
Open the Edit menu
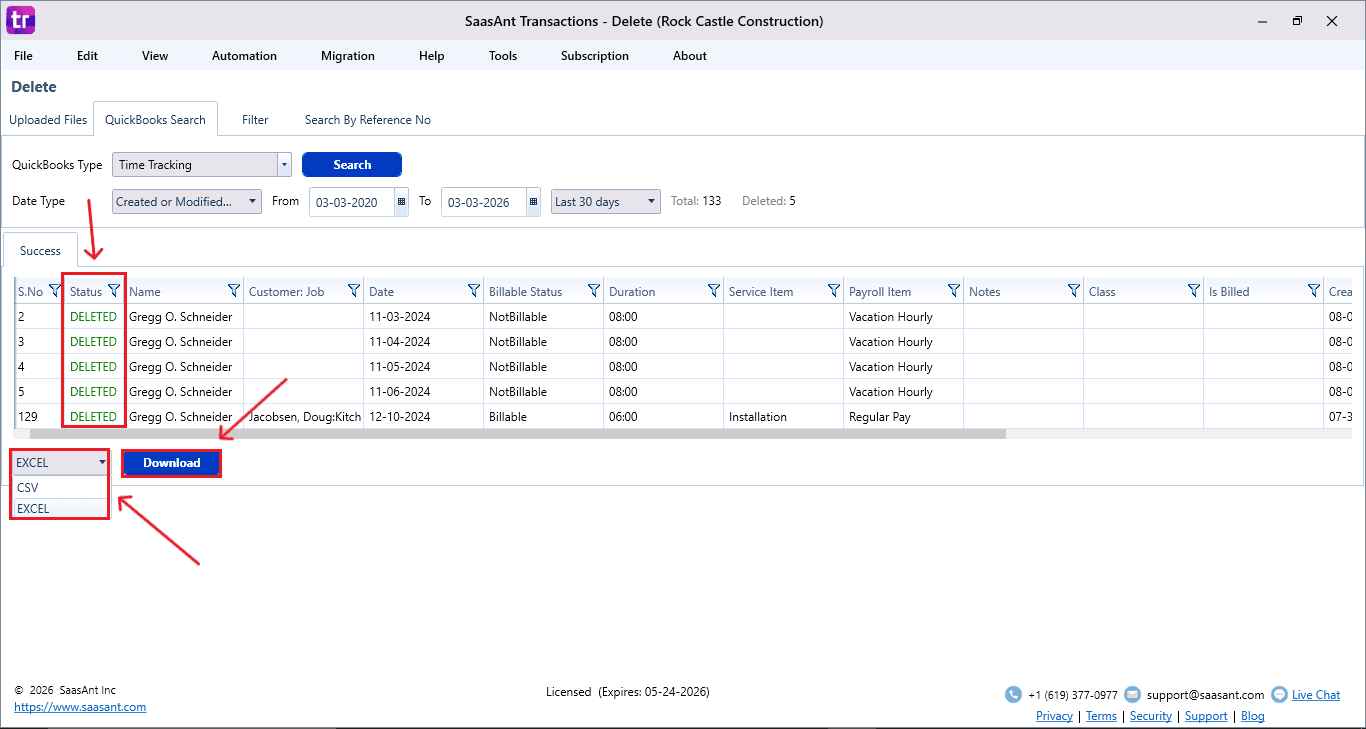pyautogui.click(x=88, y=56)
